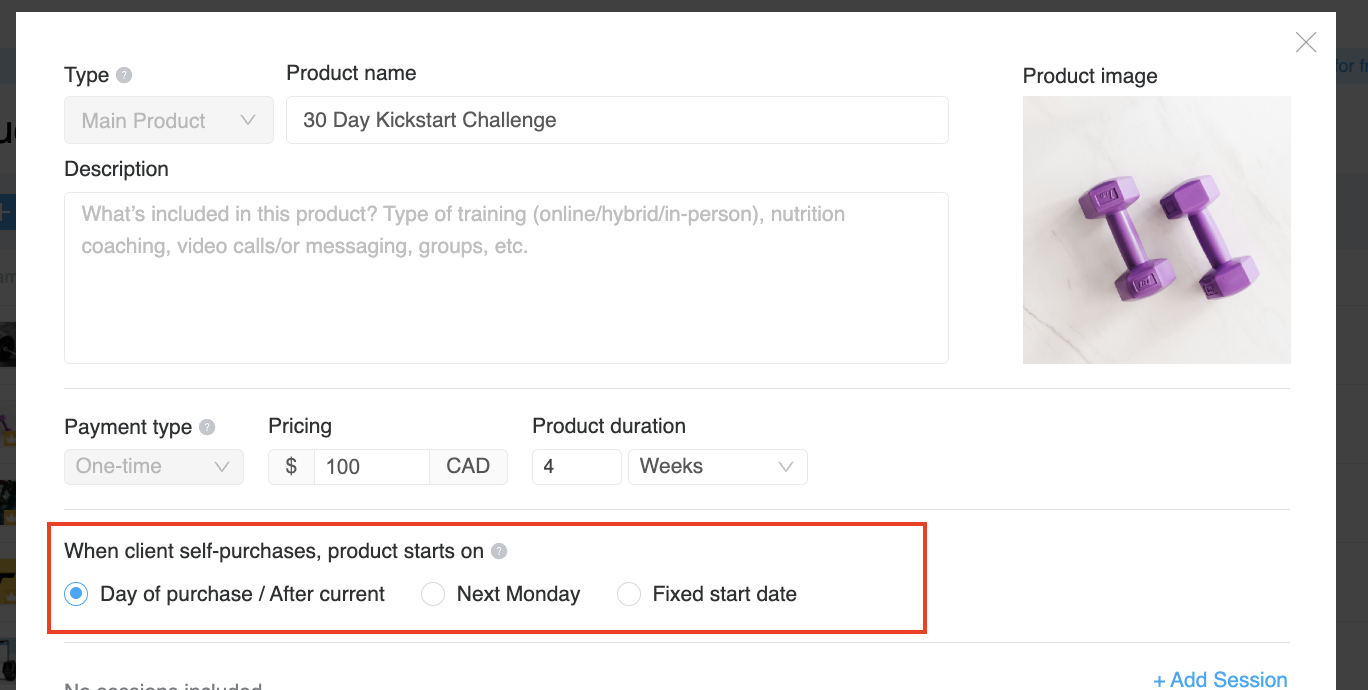The width and height of the screenshot is (1368, 690).
Task: Click the help icon next to Type
Action: click(124, 75)
